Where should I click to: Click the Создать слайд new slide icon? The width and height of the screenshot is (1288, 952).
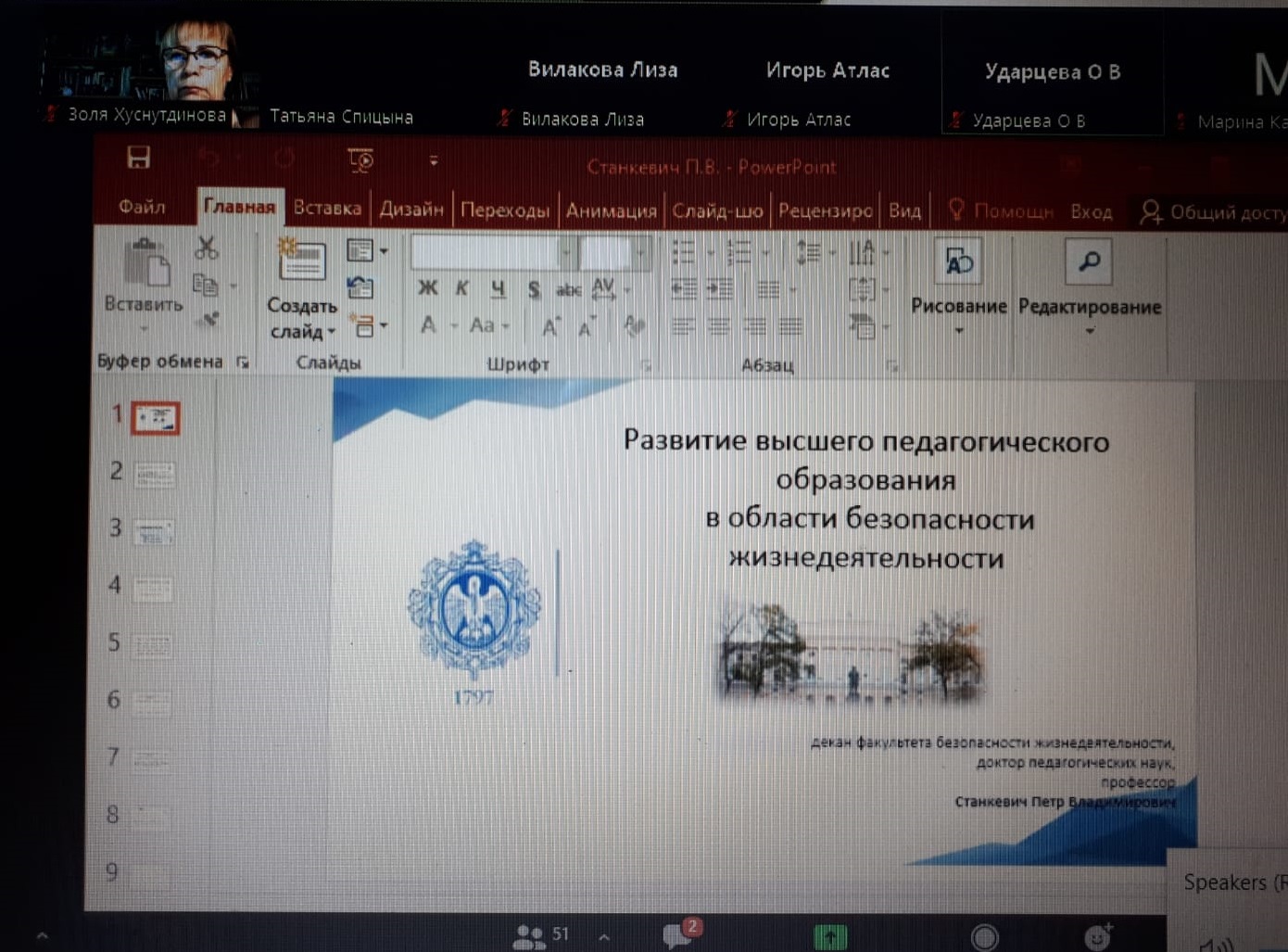click(302, 260)
